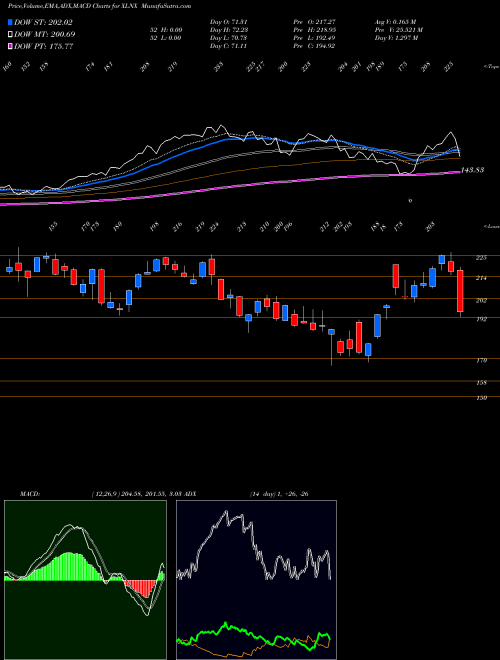
Task: Click the blue DOW ST legend swatch
Action: 10,22
